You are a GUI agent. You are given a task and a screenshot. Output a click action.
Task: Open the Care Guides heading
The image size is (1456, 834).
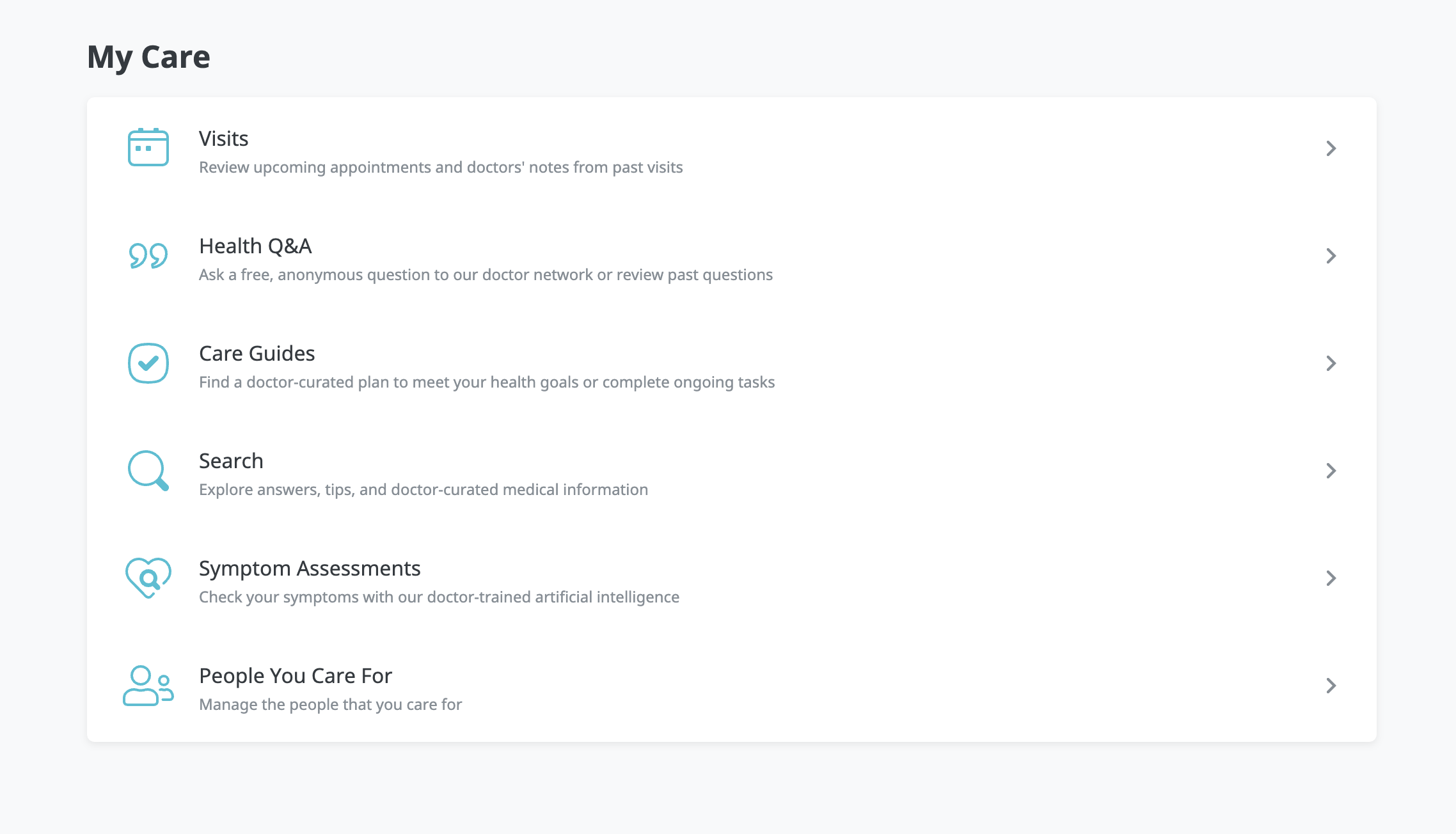click(x=257, y=354)
